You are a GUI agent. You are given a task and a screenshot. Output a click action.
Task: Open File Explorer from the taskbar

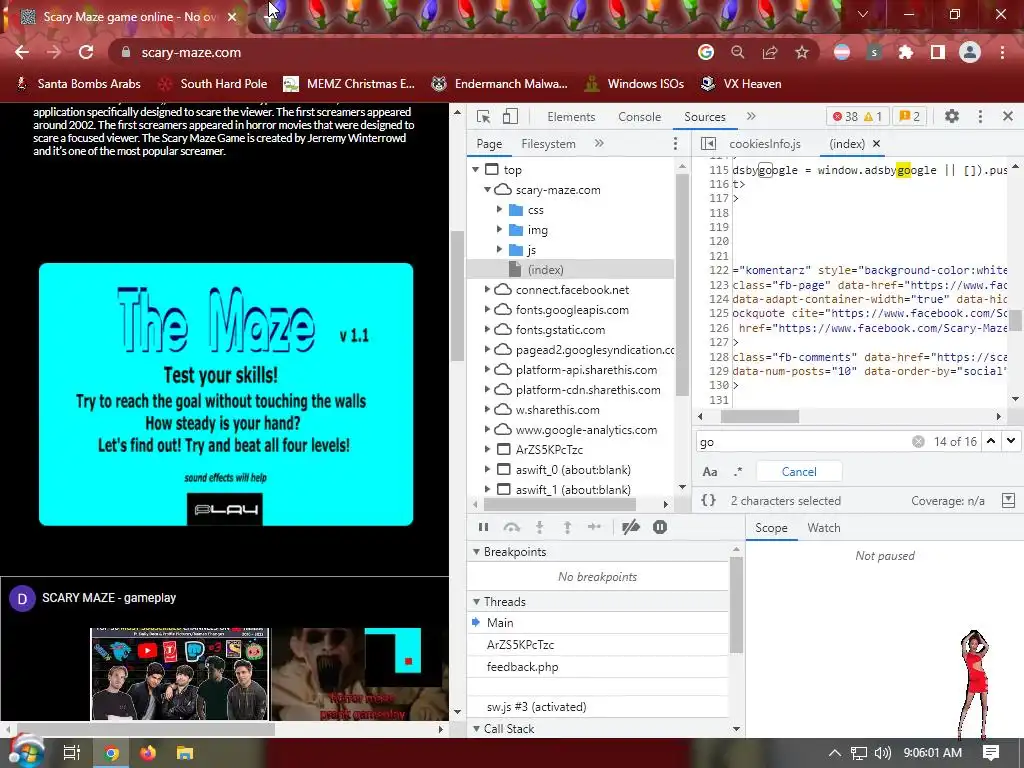click(x=185, y=753)
